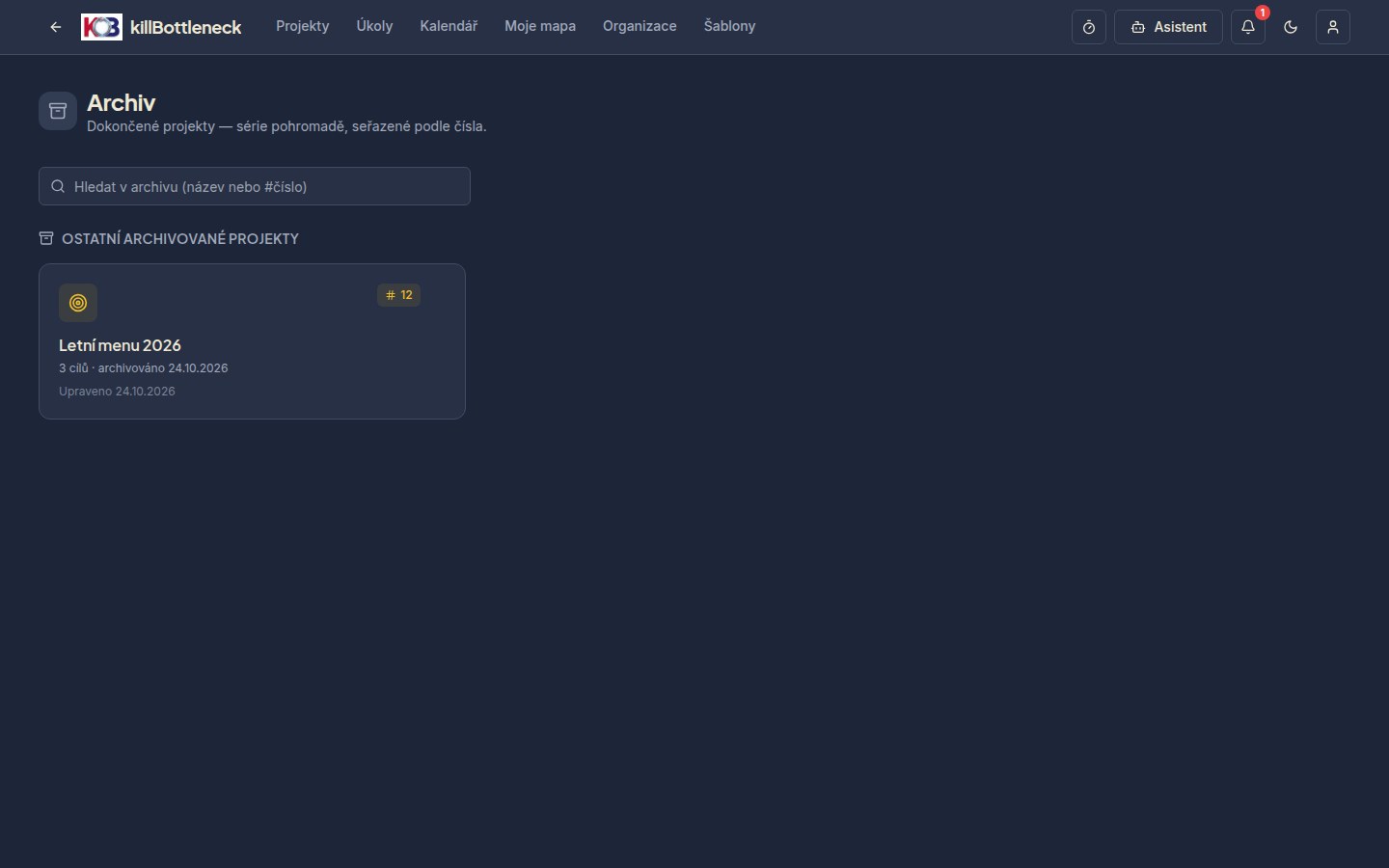1389x868 pixels.
Task: Open Organizace section
Action: (x=640, y=26)
